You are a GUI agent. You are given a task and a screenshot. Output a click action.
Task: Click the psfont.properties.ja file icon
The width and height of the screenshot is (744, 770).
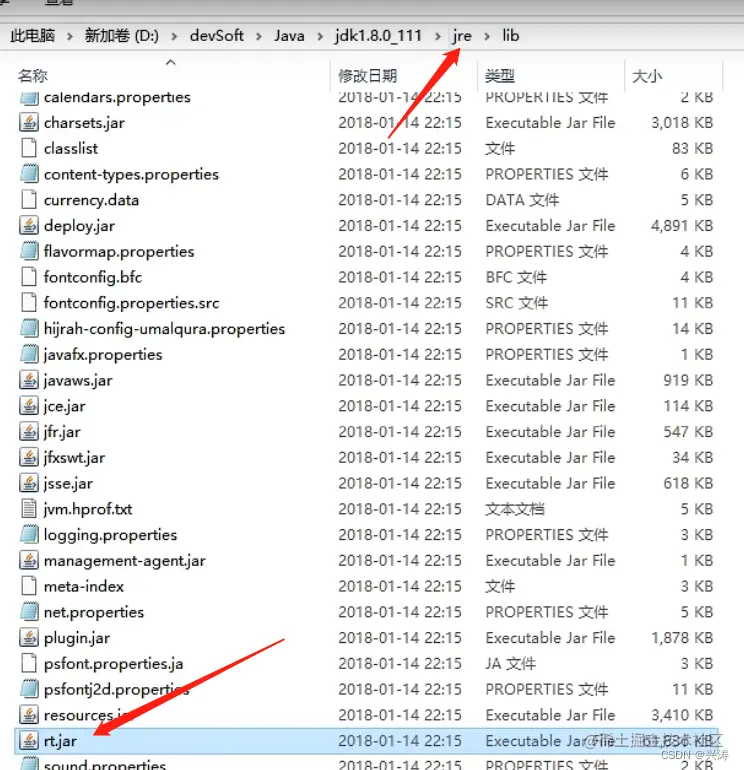pos(28,663)
